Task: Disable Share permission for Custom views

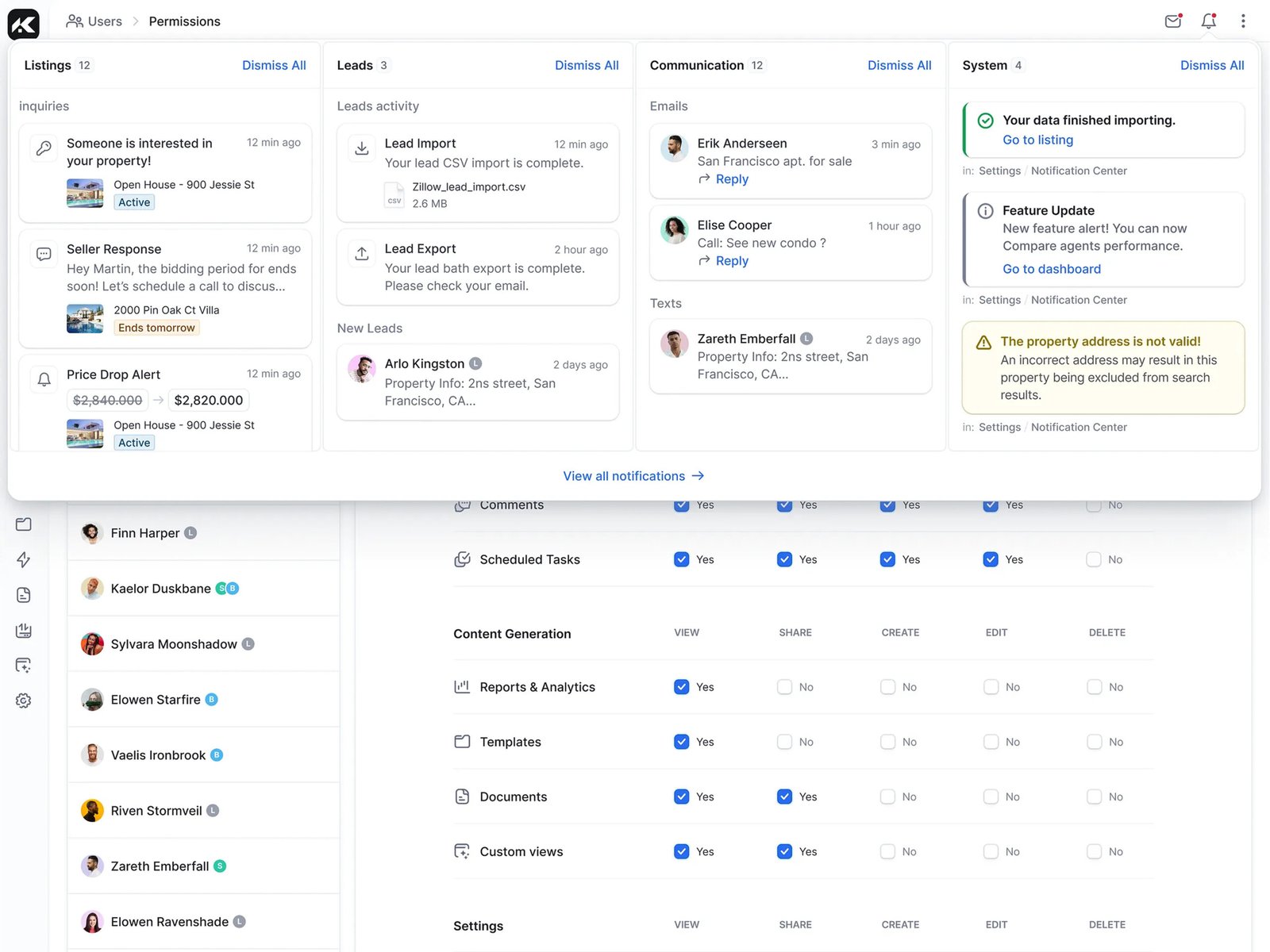Action: (784, 851)
